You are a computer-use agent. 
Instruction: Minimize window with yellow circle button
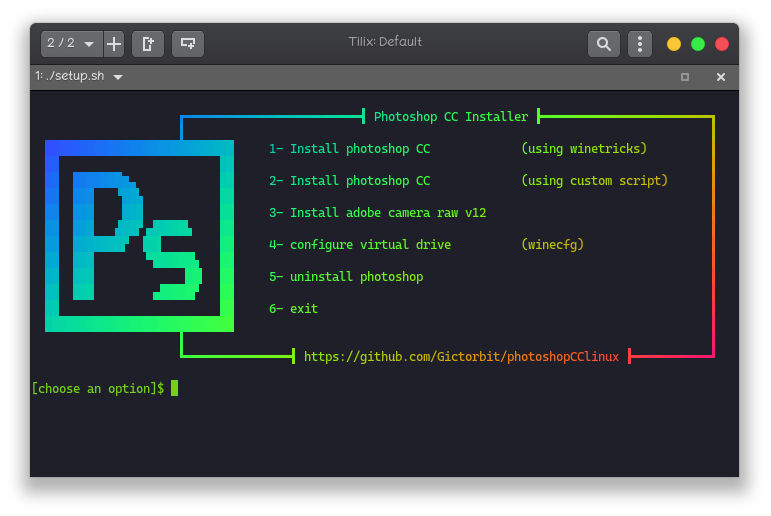[x=674, y=44]
